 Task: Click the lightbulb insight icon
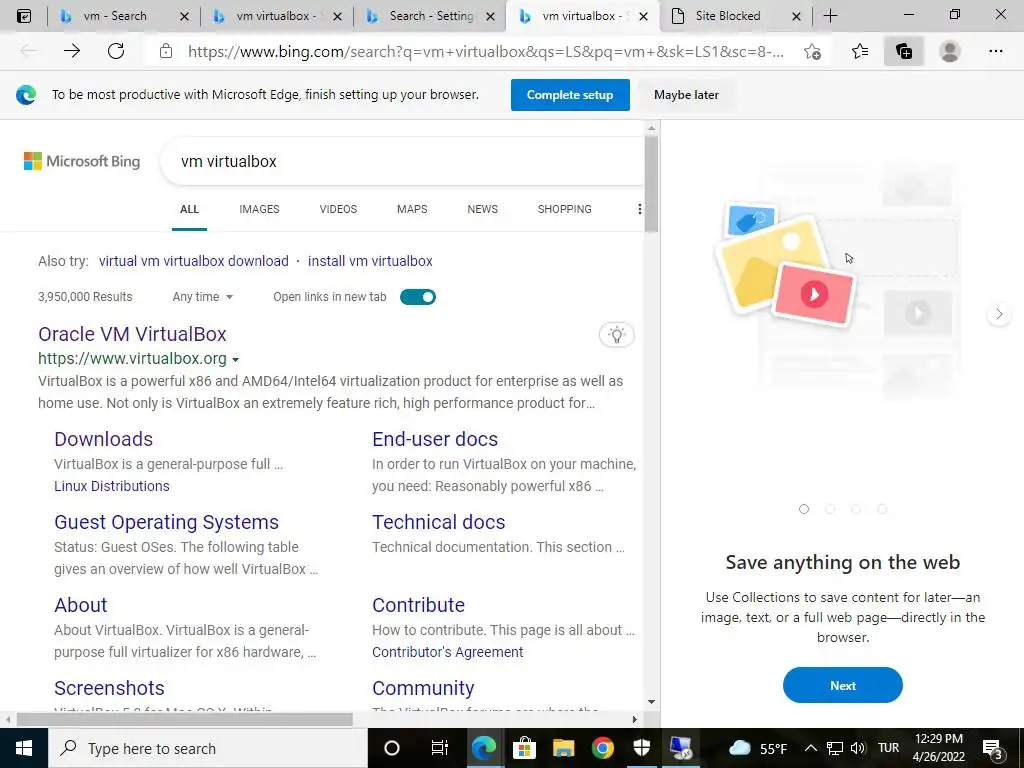pos(616,334)
